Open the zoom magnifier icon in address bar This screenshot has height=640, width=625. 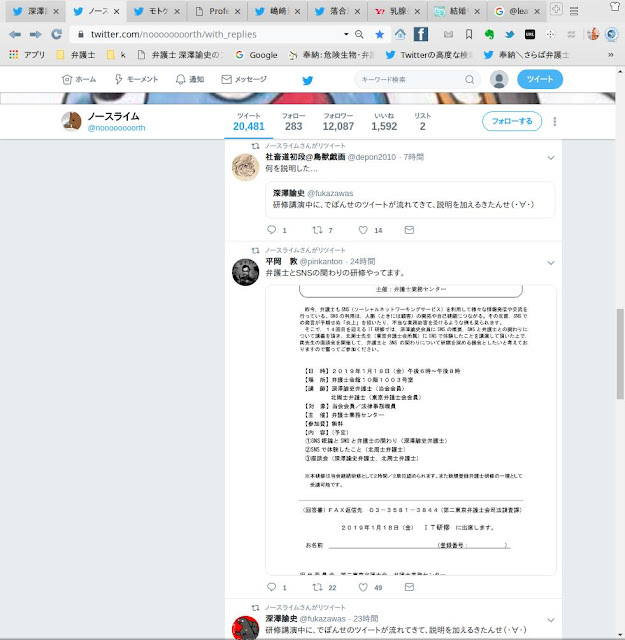[x=359, y=35]
